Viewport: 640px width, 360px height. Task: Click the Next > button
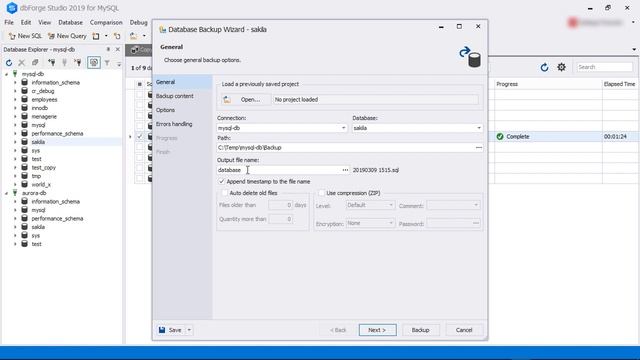[377, 330]
